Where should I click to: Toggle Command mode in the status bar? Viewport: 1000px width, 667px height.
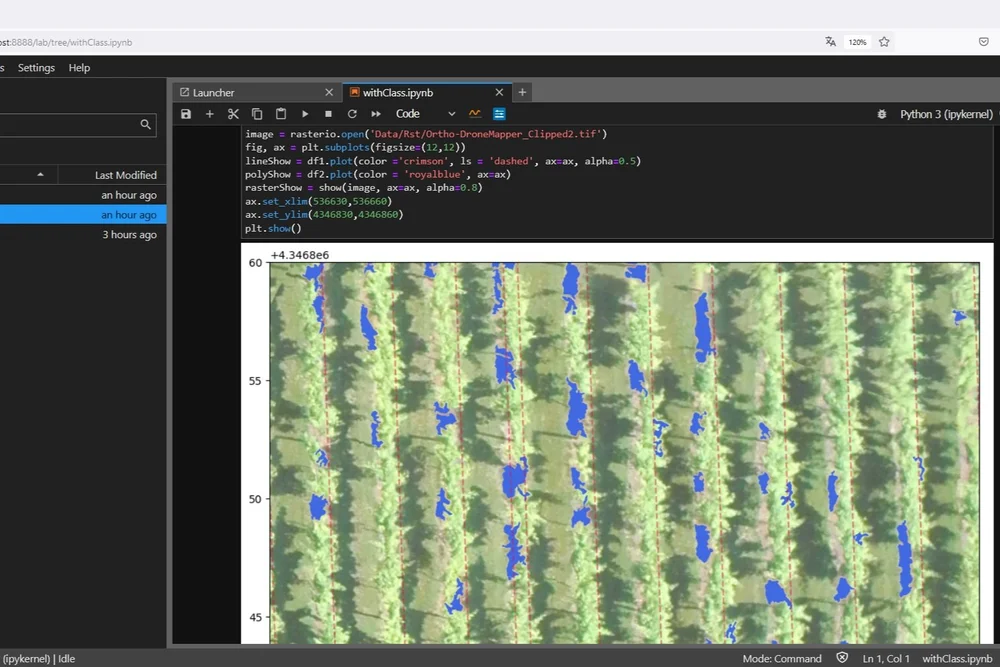(x=781, y=658)
